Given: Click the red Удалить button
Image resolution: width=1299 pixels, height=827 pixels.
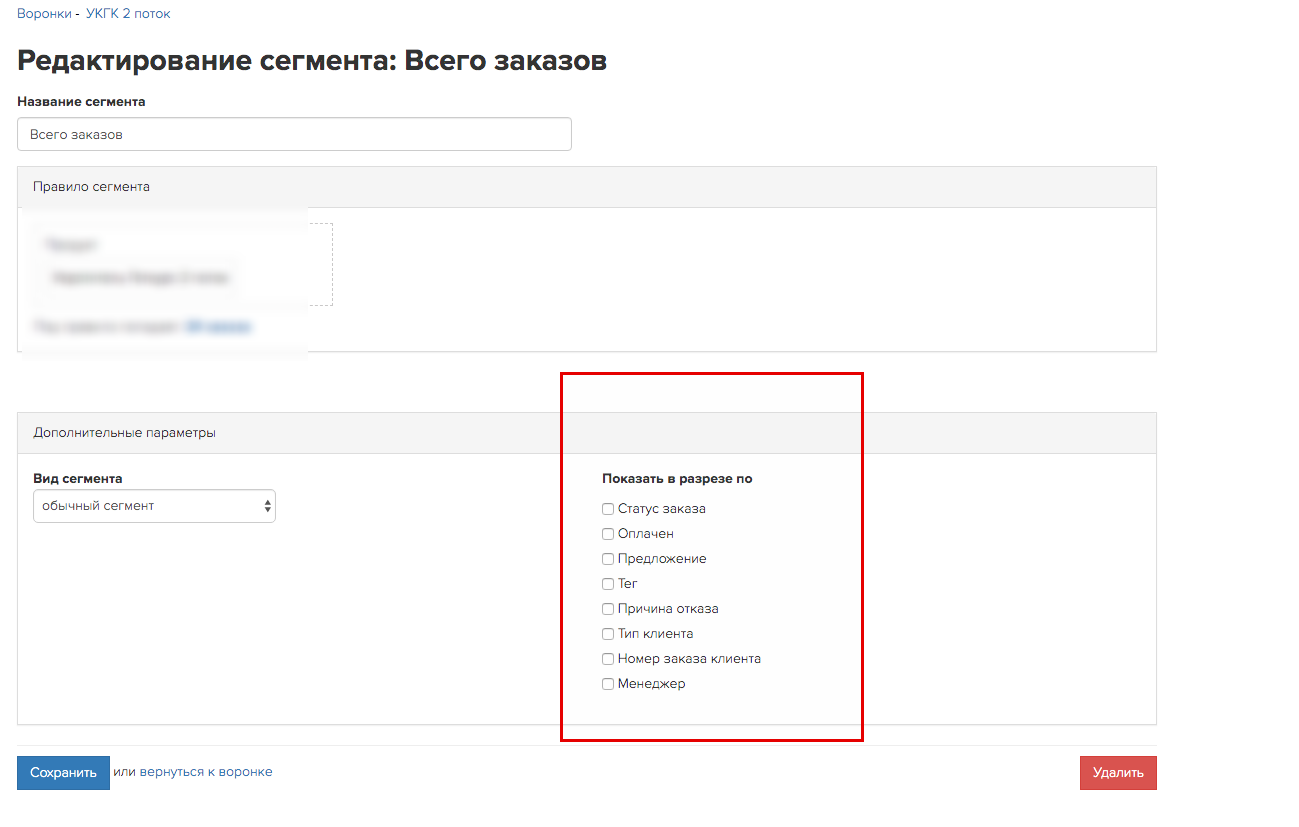Looking at the screenshot, I should coord(1118,773).
